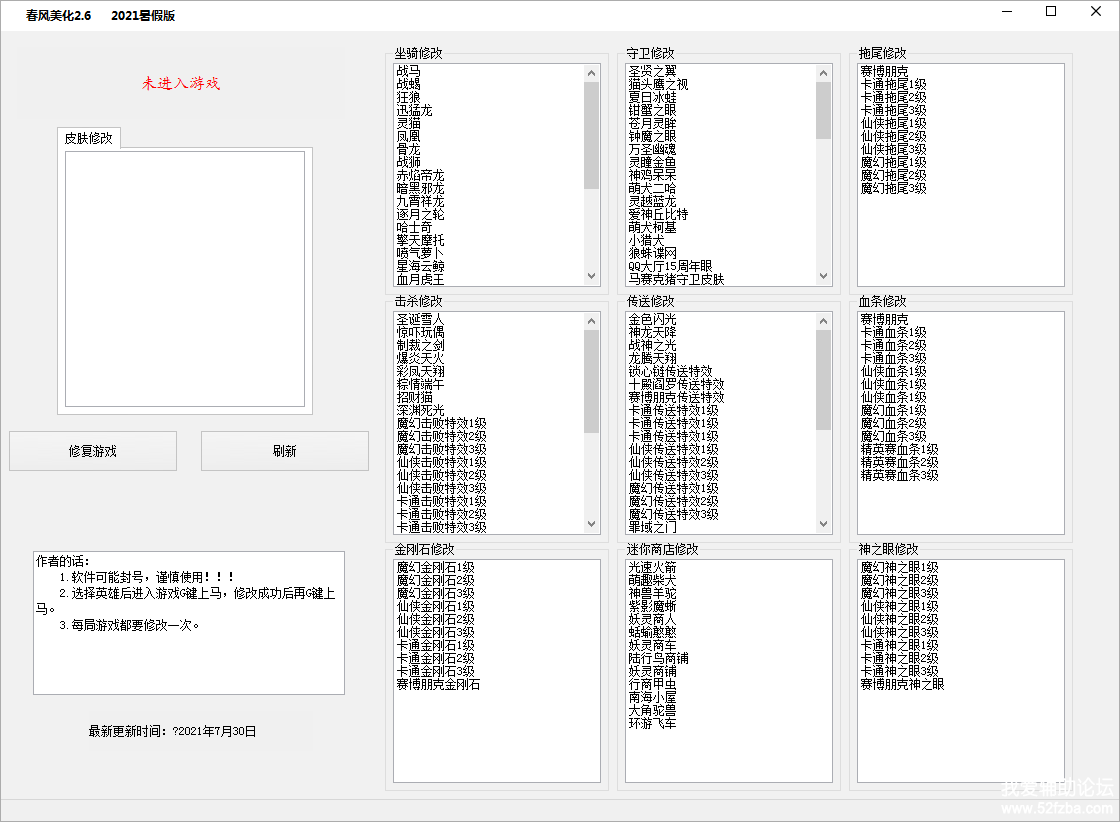This screenshot has height=822, width=1120.
Task: Choose 金色闪光 in the 传送修改 list
Action: [x=652, y=319]
